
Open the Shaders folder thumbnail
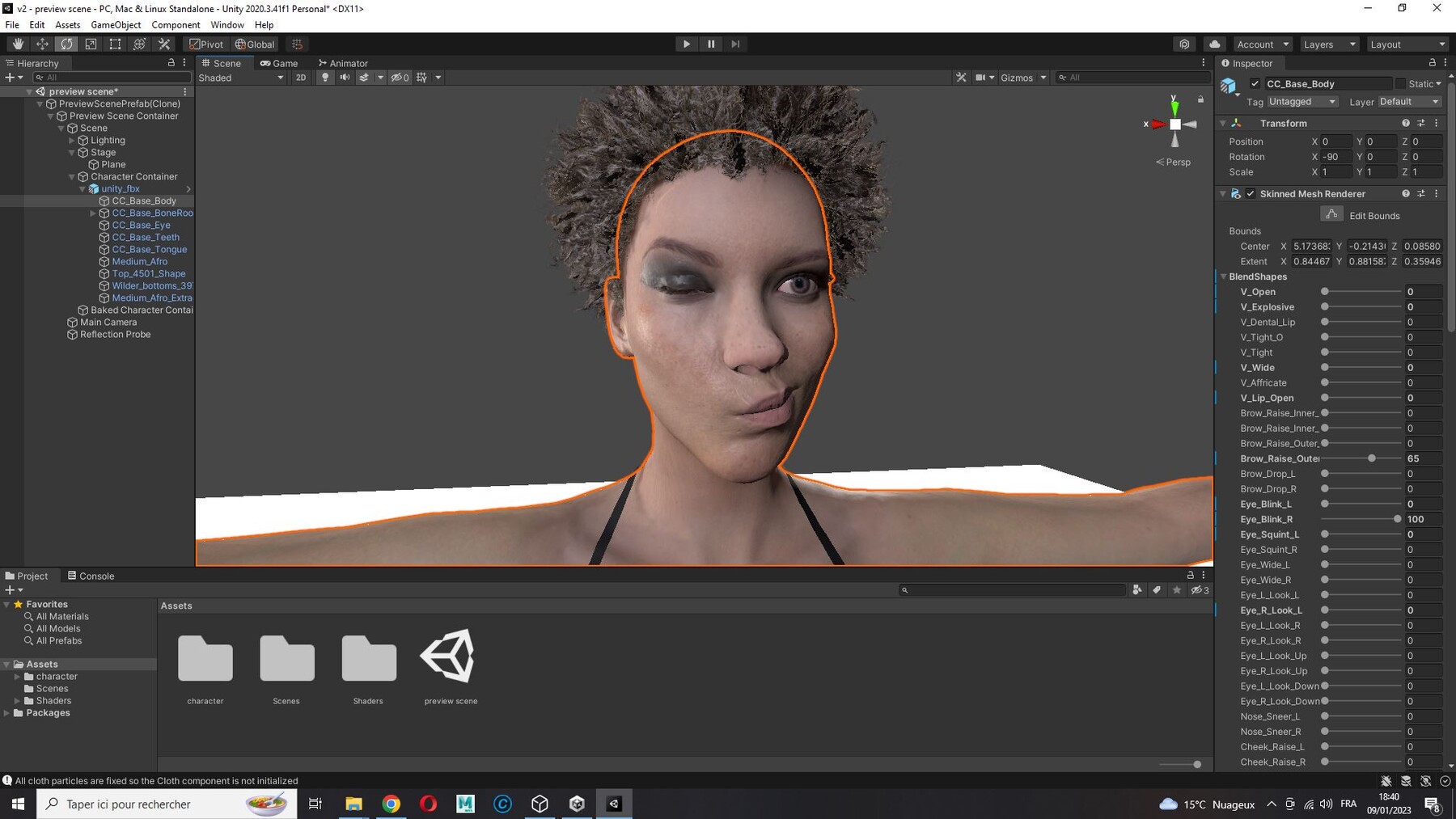(369, 658)
